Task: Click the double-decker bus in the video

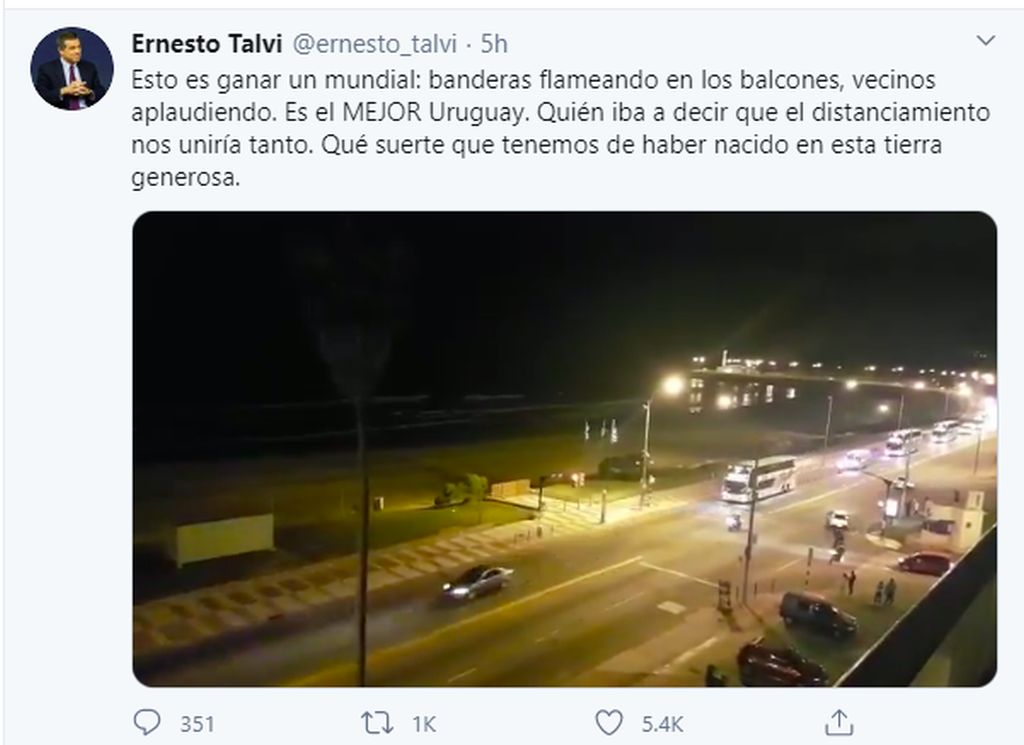Action: pos(760,479)
